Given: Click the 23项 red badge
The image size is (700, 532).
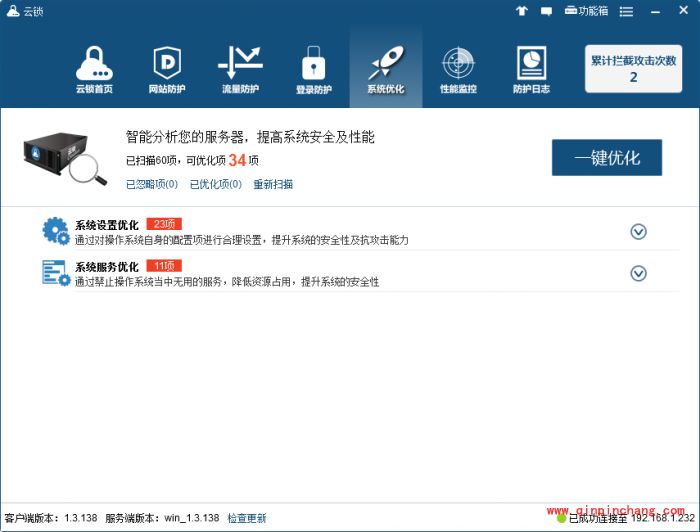Looking at the screenshot, I should click(x=164, y=224).
